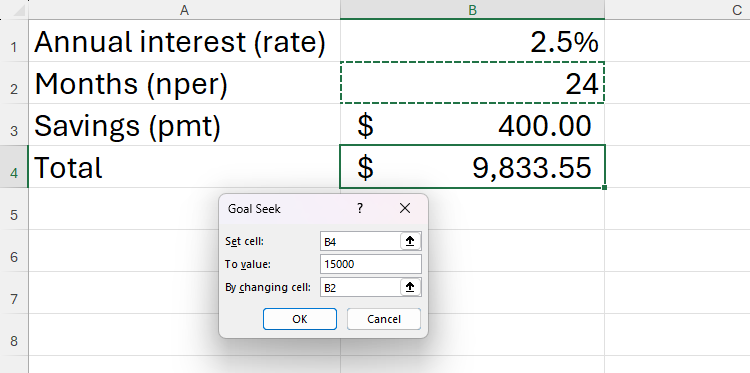The image size is (750, 373).
Task: Select cell B3 with $400.00 savings
Action: click(x=472, y=124)
